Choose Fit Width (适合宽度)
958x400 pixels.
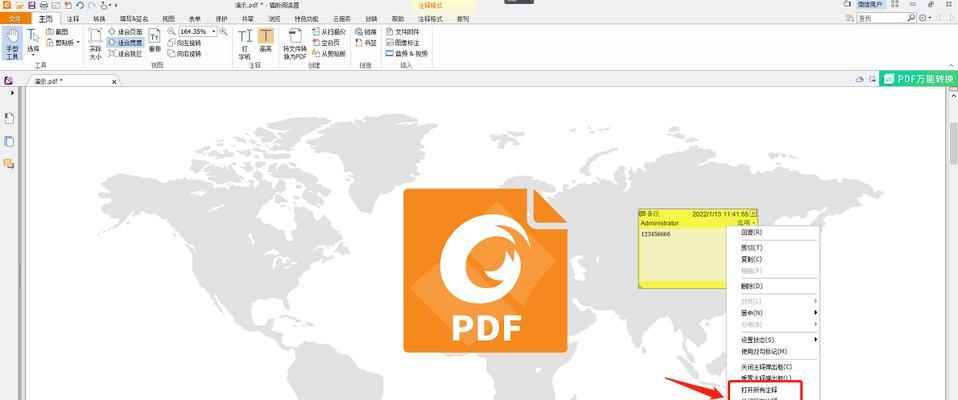(x=126, y=43)
